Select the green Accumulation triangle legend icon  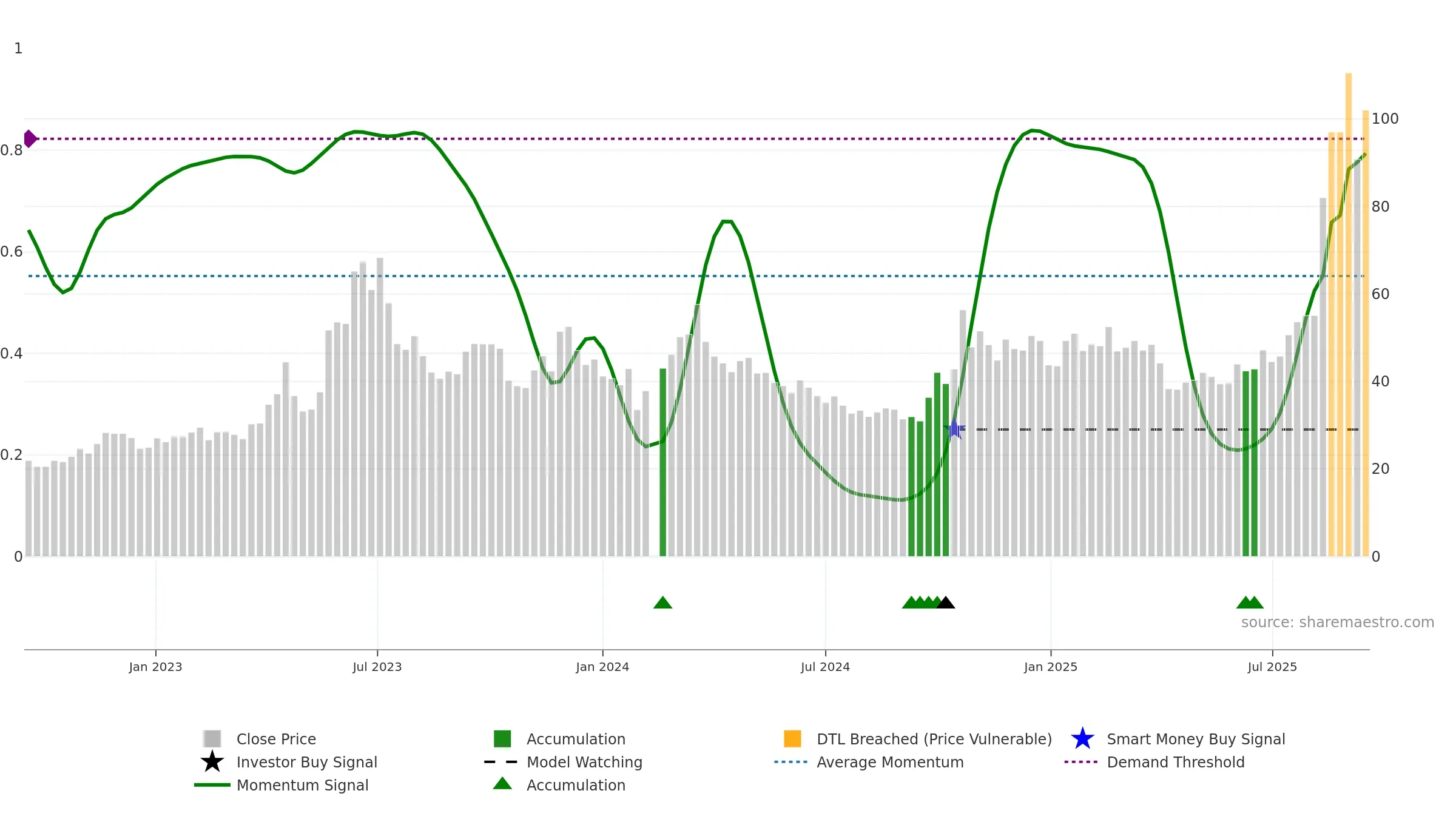pyautogui.click(x=502, y=784)
